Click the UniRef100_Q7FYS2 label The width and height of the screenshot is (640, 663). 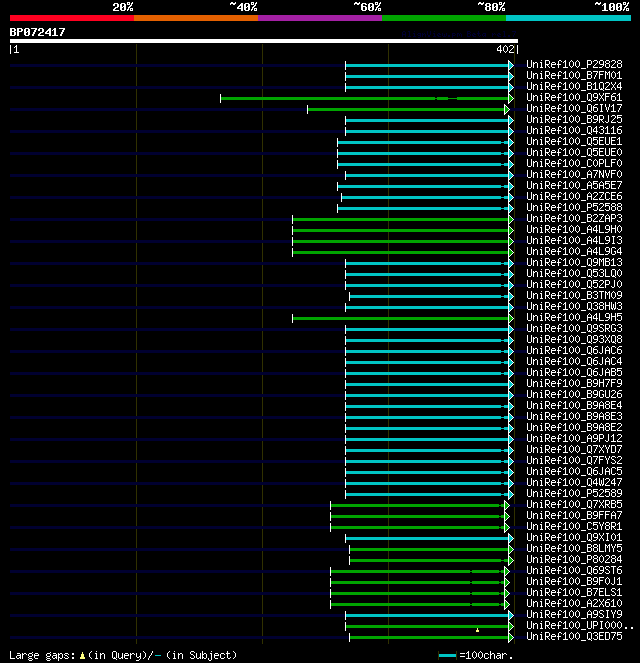[574, 460]
